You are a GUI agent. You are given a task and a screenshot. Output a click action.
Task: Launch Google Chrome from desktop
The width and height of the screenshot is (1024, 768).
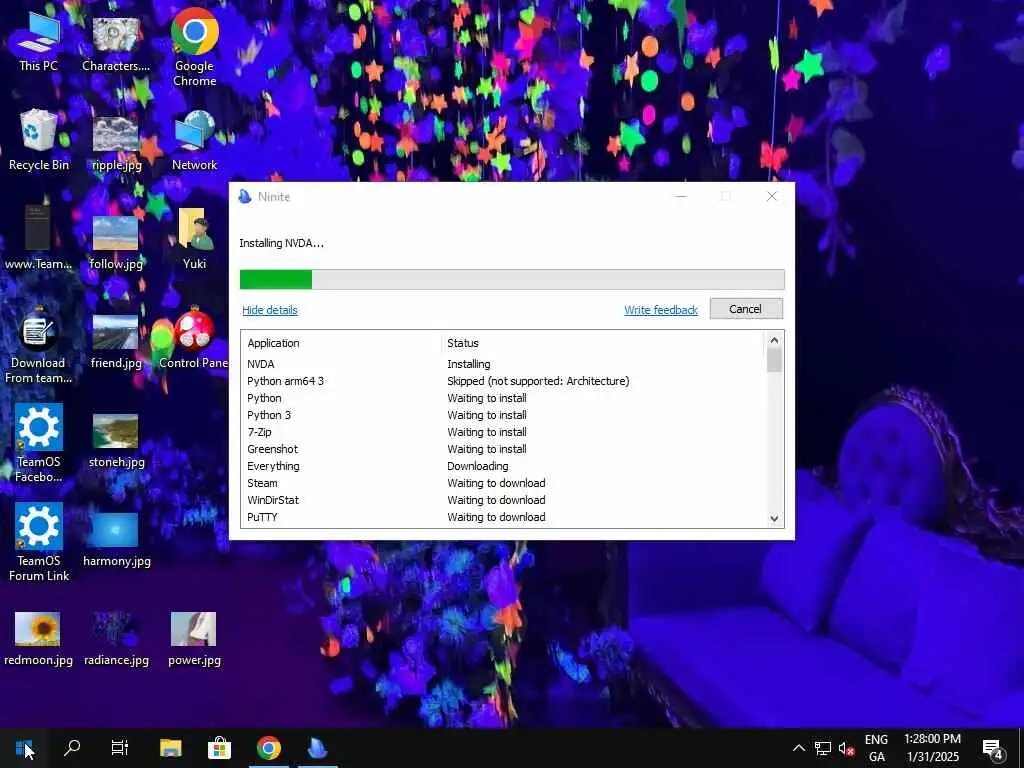click(x=194, y=47)
